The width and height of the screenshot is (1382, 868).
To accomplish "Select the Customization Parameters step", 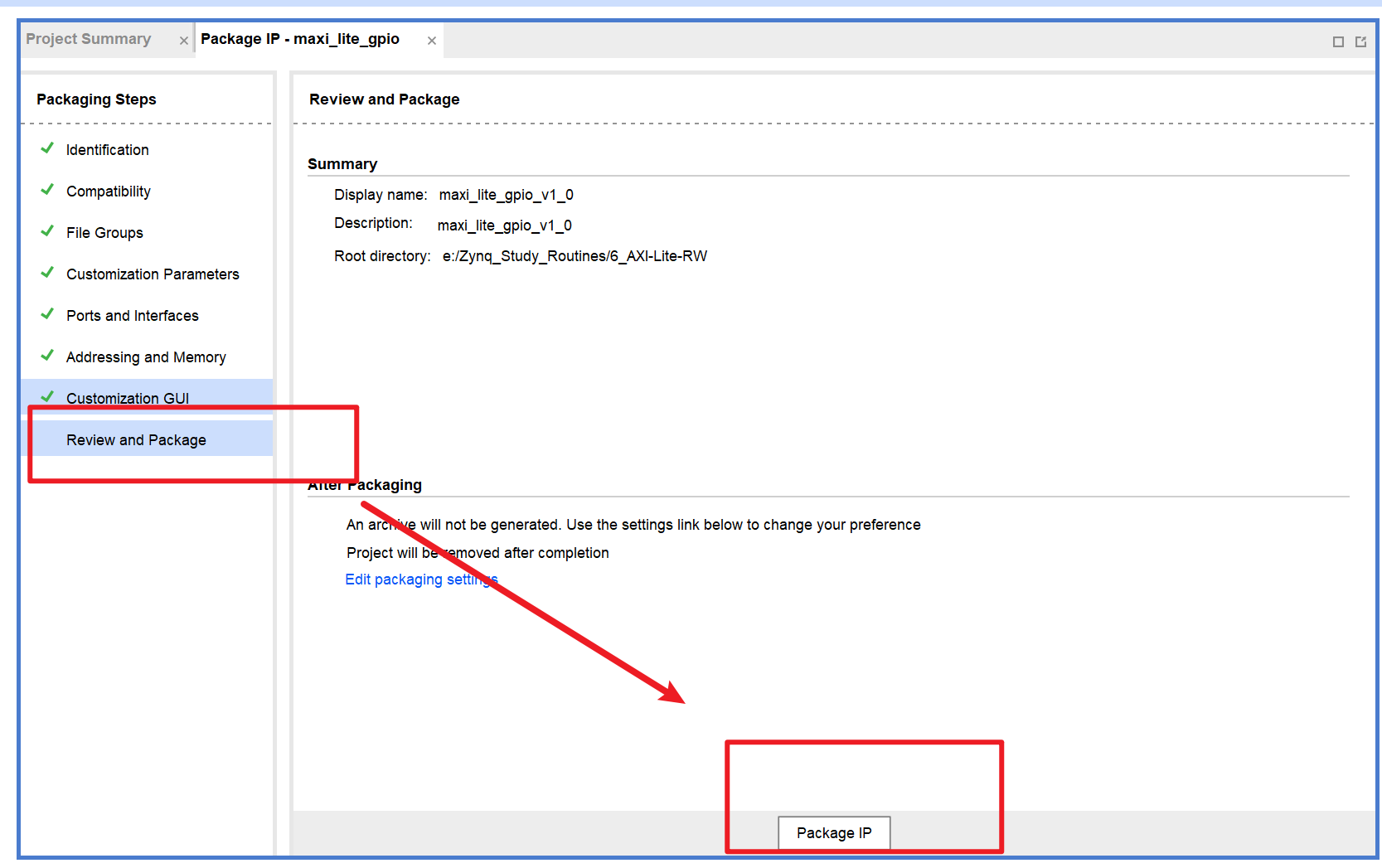I will (153, 274).
